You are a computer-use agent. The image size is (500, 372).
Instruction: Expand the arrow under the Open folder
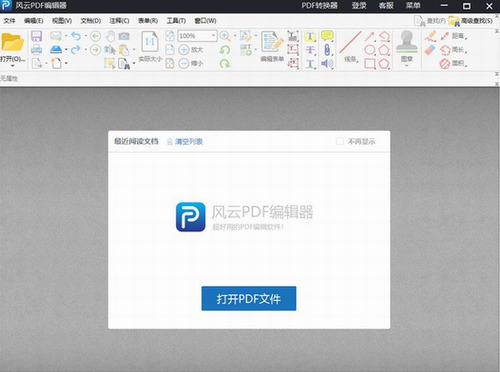point(13,66)
